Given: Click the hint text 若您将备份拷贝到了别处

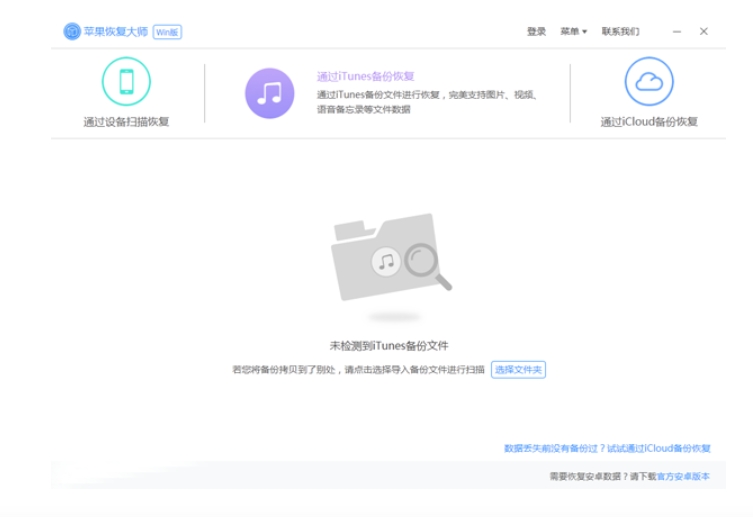Looking at the screenshot, I should 284,370.
